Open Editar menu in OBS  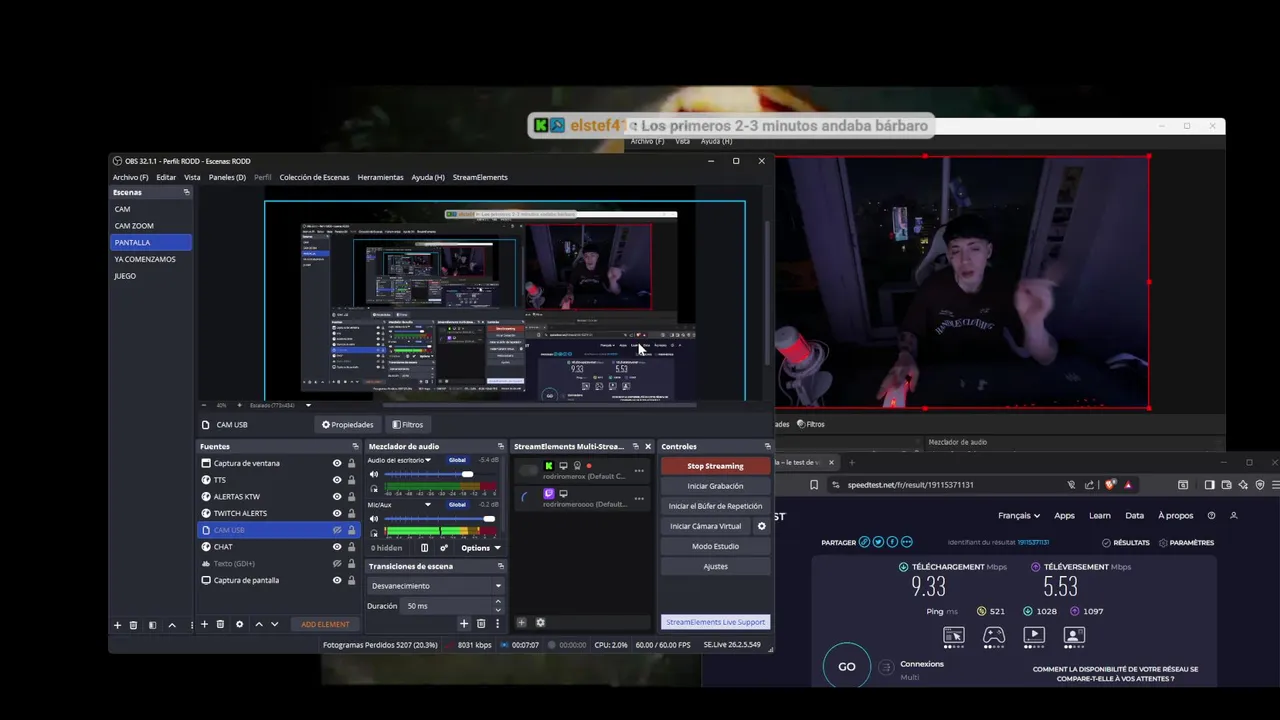[166, 177]
